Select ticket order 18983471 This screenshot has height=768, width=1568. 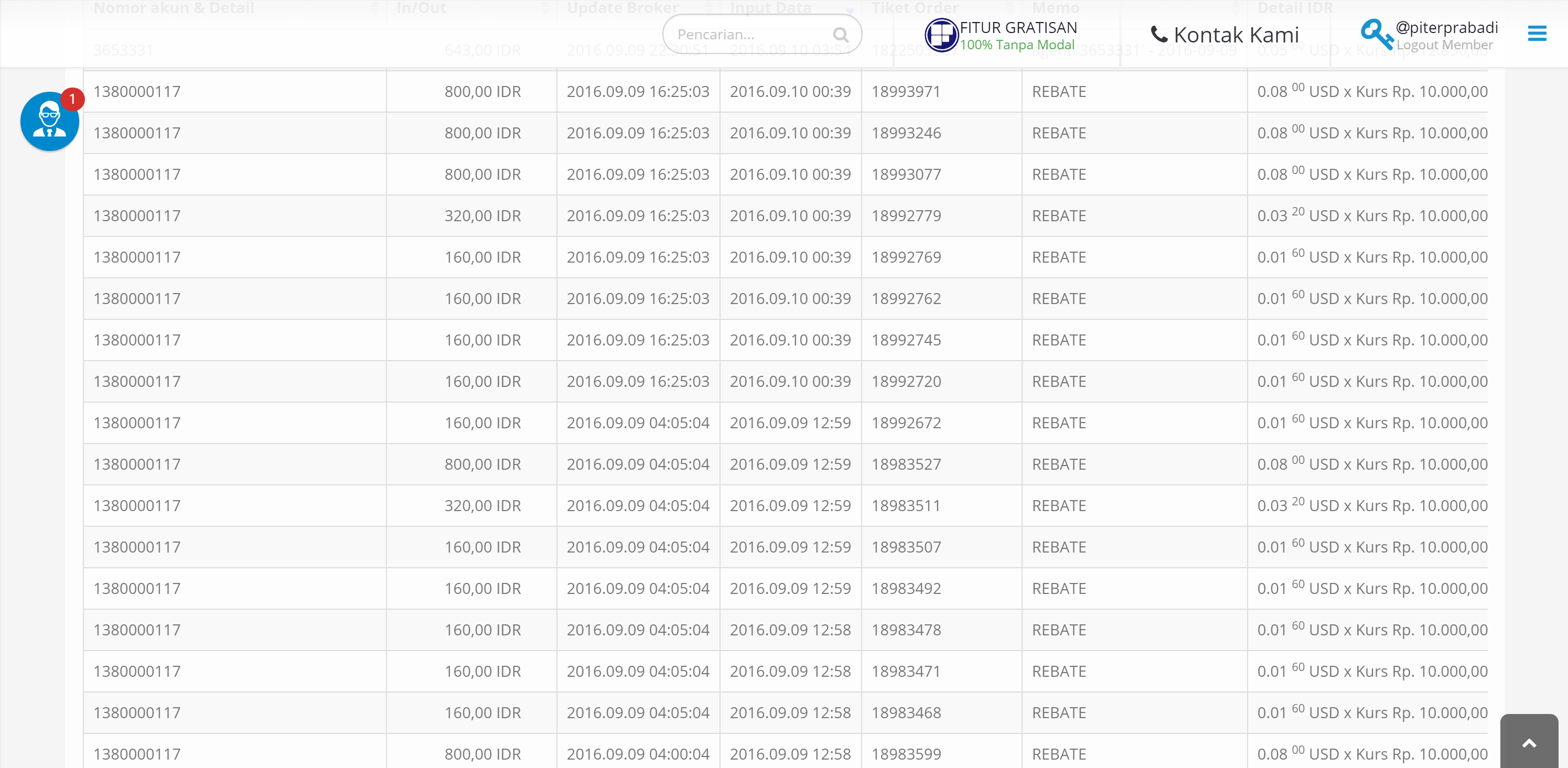(905, 670)
